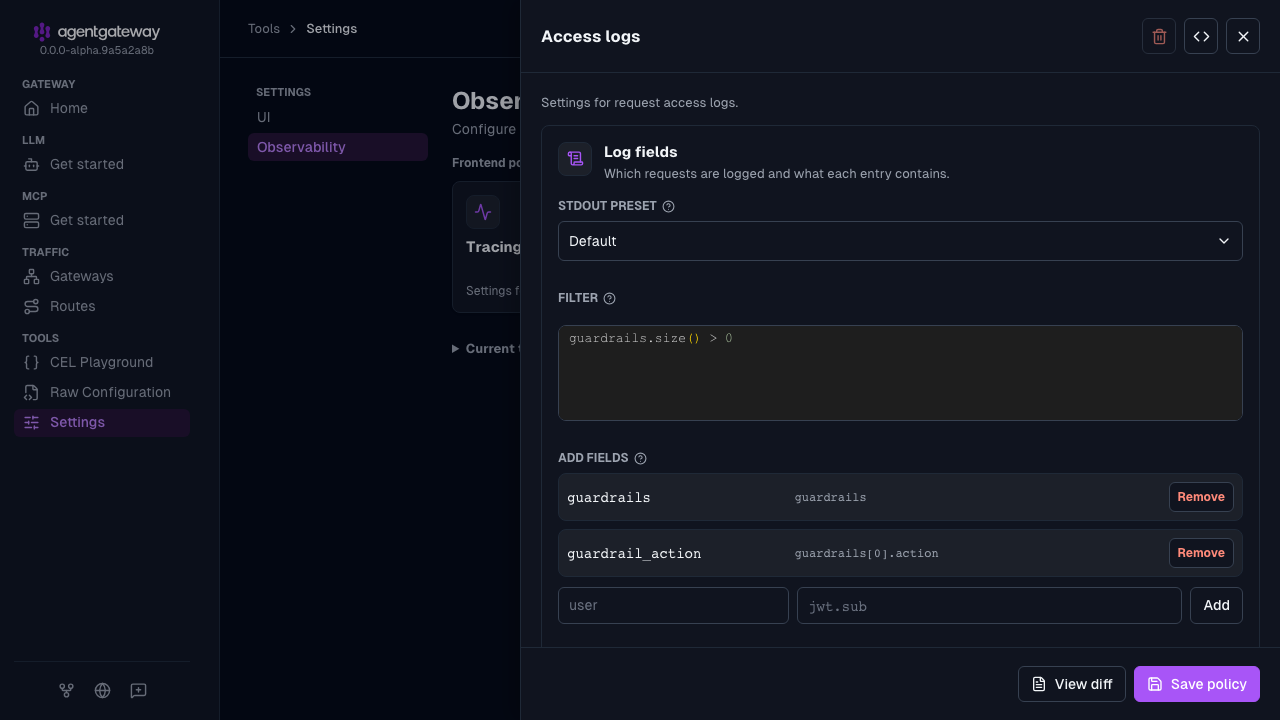1280x720 pixels.
Task: Close the Access logs panel
Action: (x=1243, y=36)
